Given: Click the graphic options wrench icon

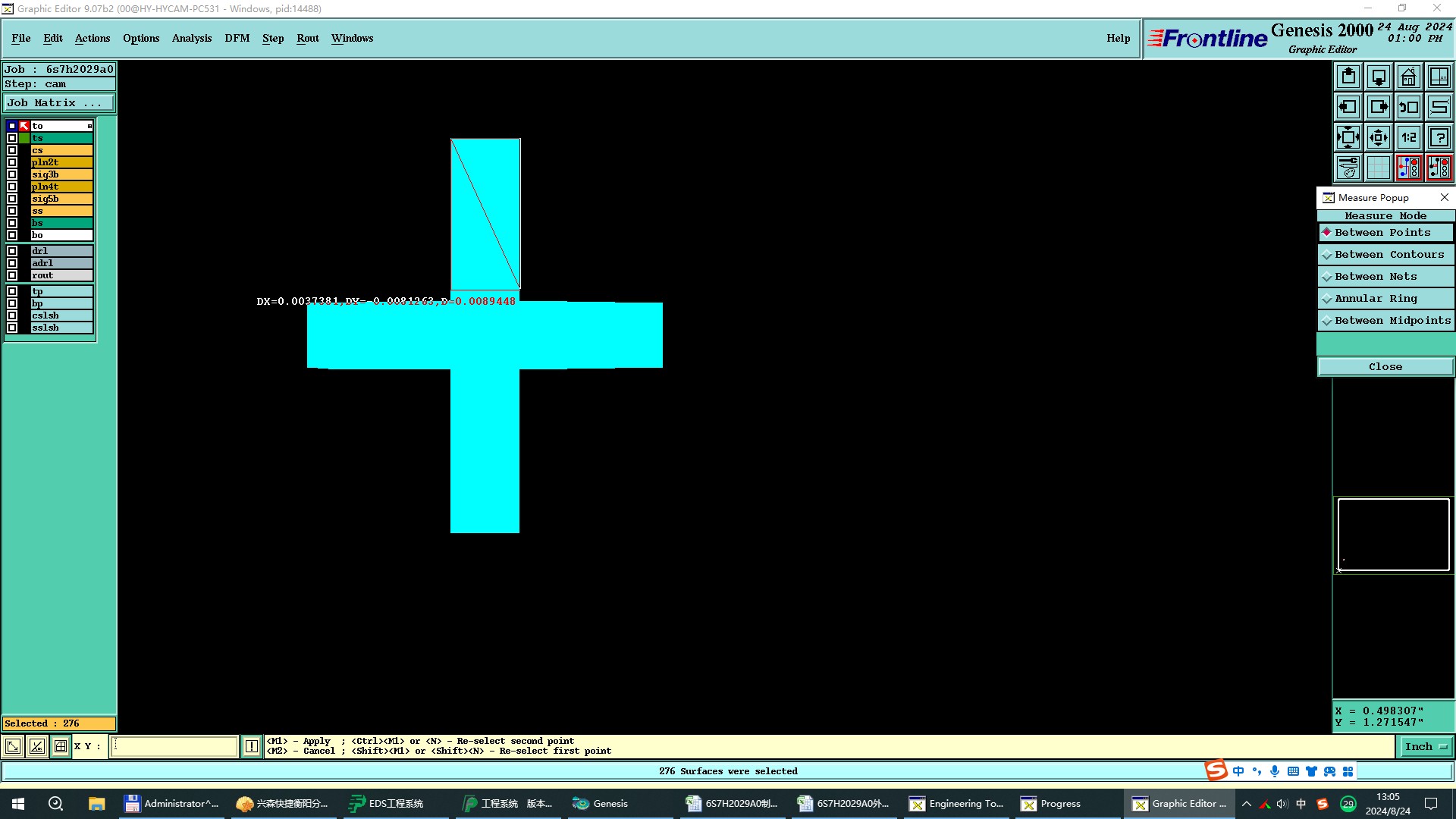Looking at the screenshot, I should (1348, 168).
